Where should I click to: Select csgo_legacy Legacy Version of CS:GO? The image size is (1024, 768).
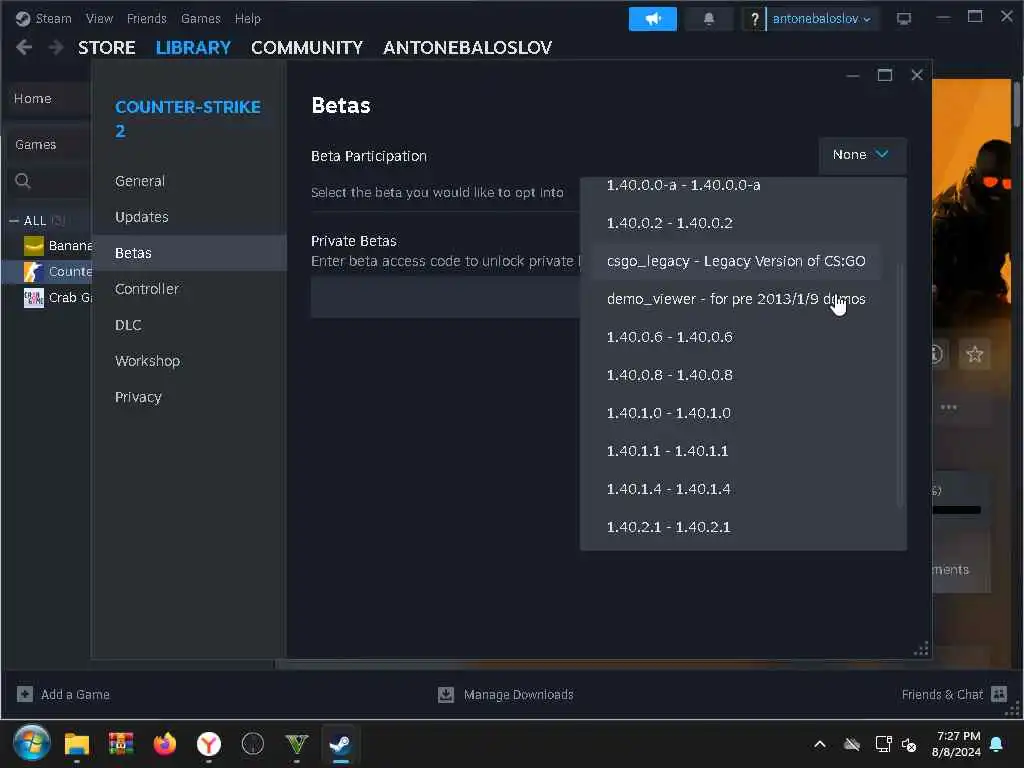(736, 261)
